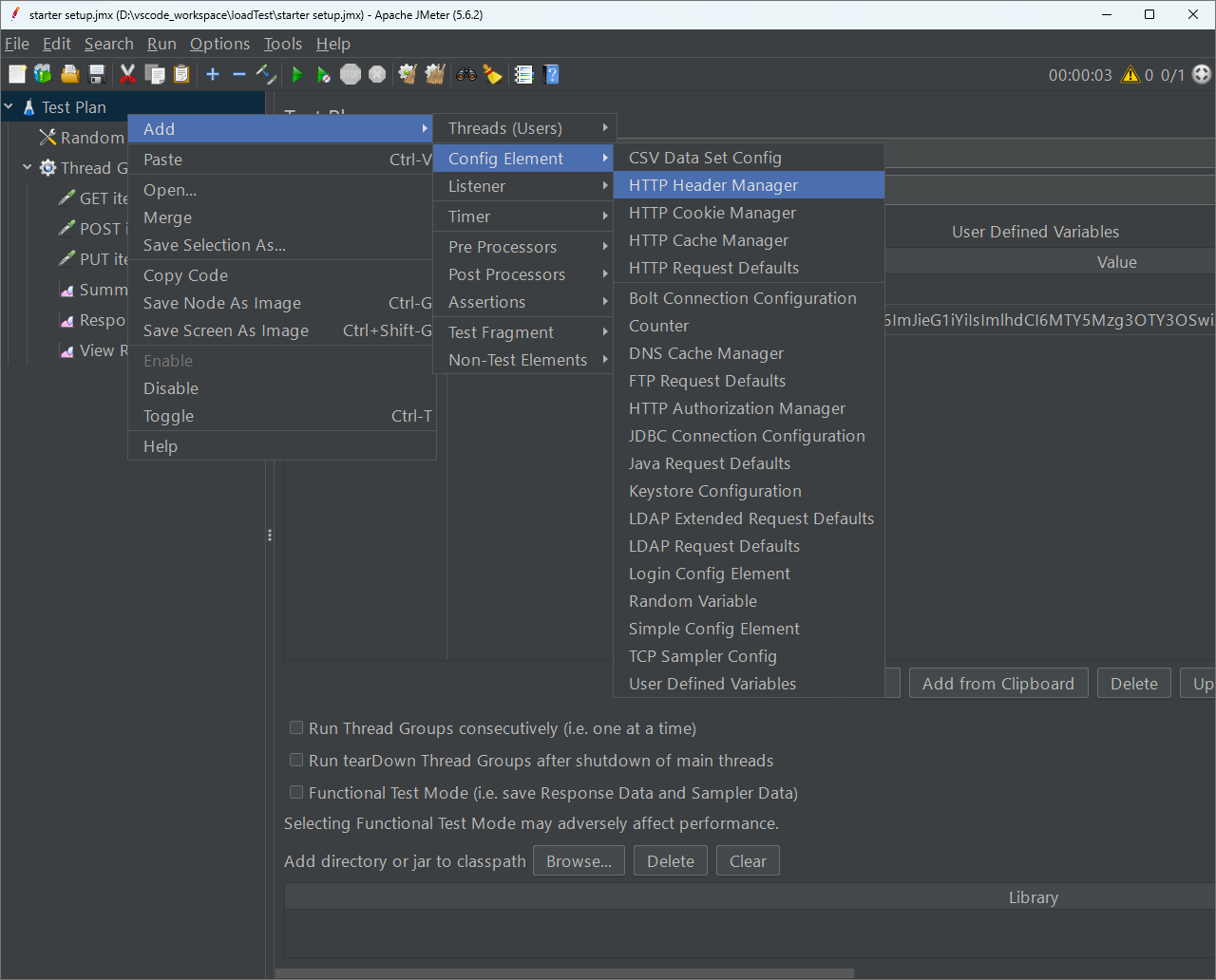Click the Help question mark toolbar icon

[x=551, y=74]
